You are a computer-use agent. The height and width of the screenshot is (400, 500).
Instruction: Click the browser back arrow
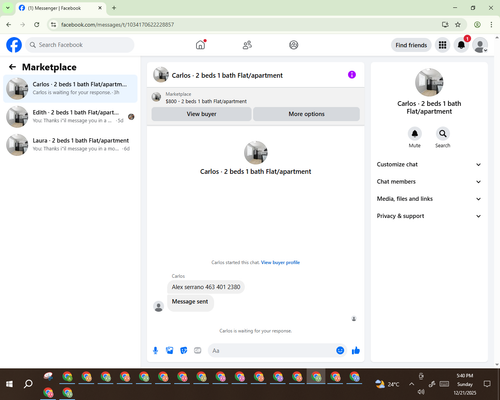tap(9, 24)
